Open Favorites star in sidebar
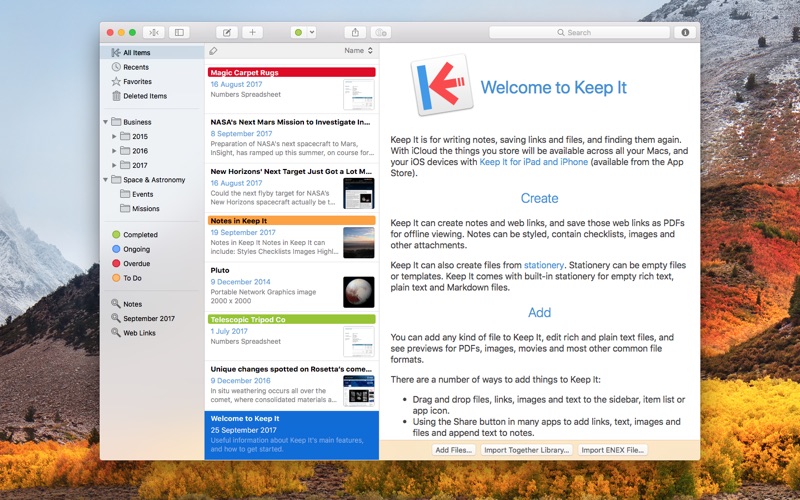The height and width of the screenshot is (500, 800). [137, 81]
